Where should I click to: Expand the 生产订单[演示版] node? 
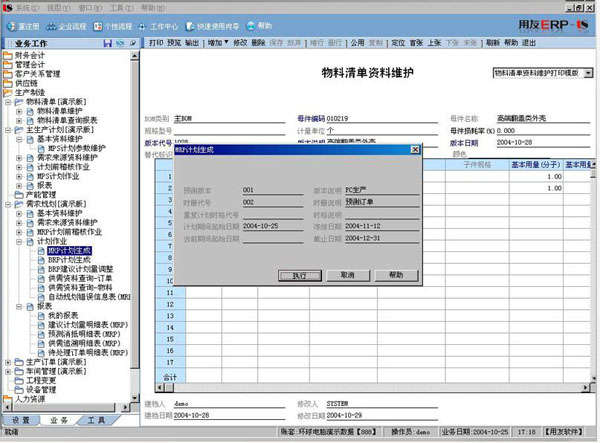point(8,362)
